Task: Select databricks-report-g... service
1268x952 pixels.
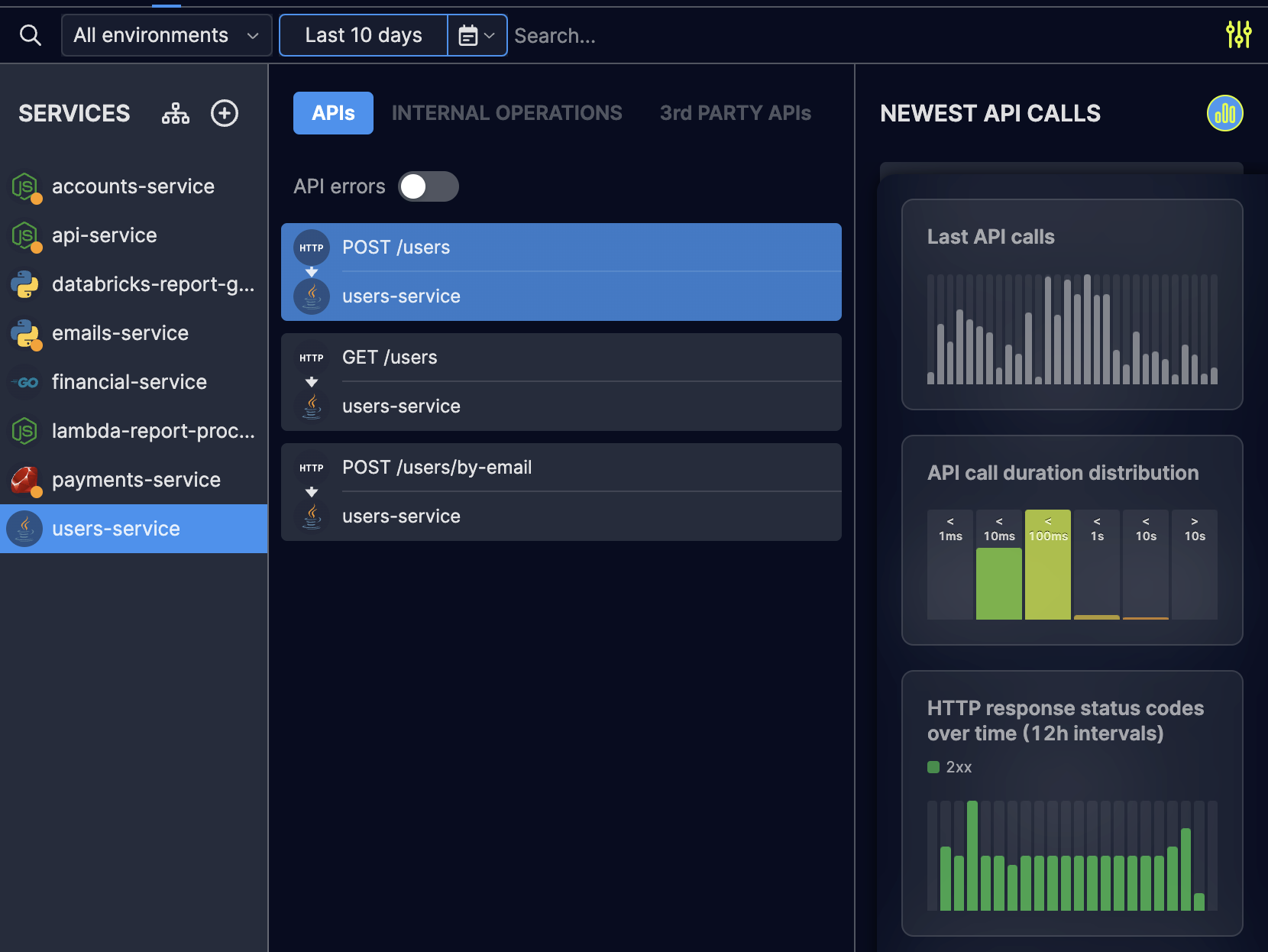Action: click(x=134, y=284)
